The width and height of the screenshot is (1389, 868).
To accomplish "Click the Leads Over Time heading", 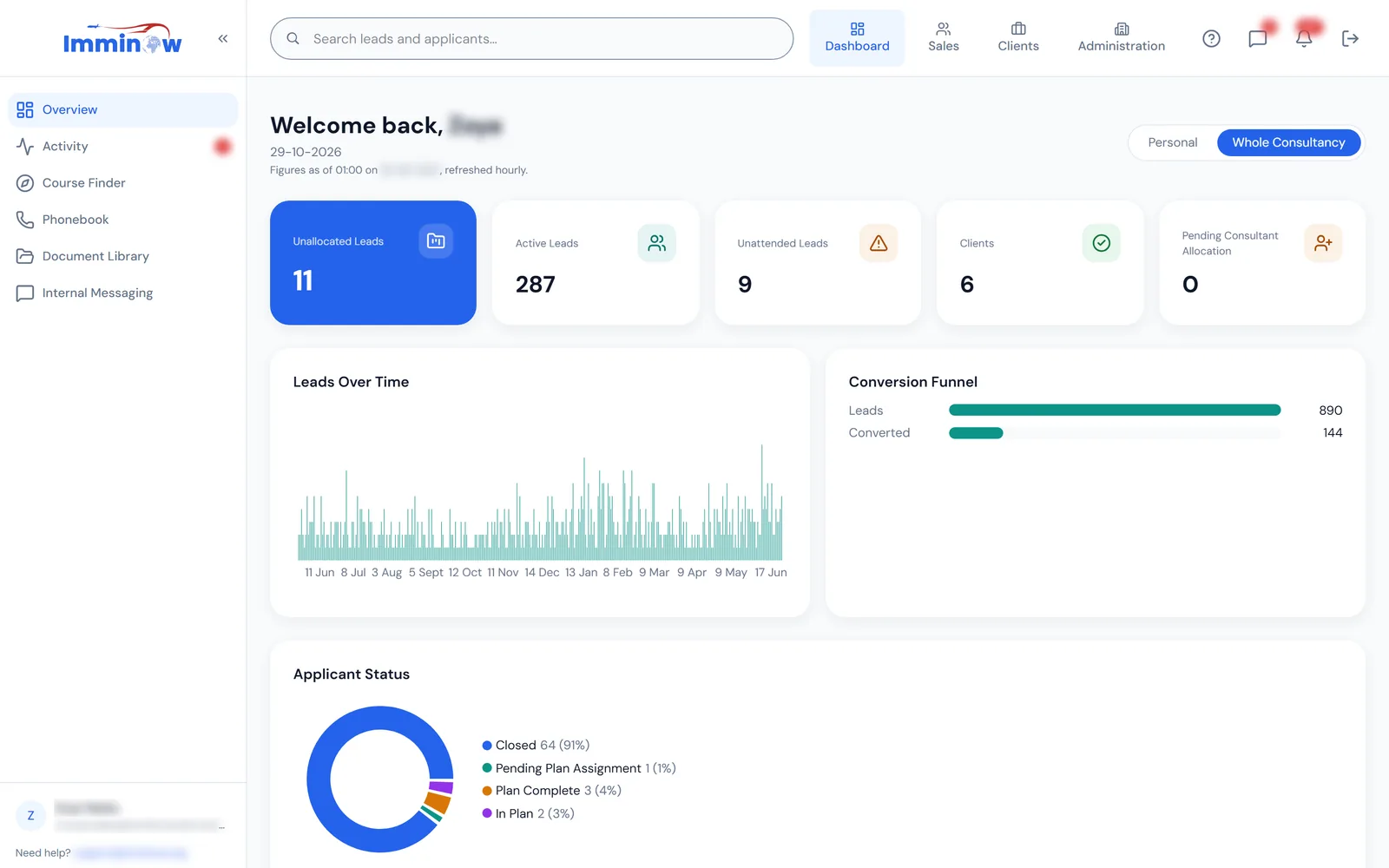I will tap(351, 382).
